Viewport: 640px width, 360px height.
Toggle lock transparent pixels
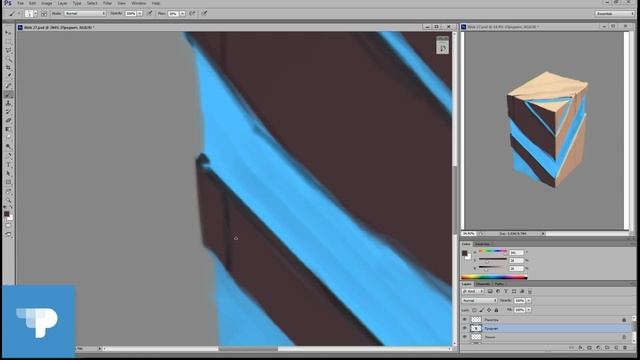474,310
